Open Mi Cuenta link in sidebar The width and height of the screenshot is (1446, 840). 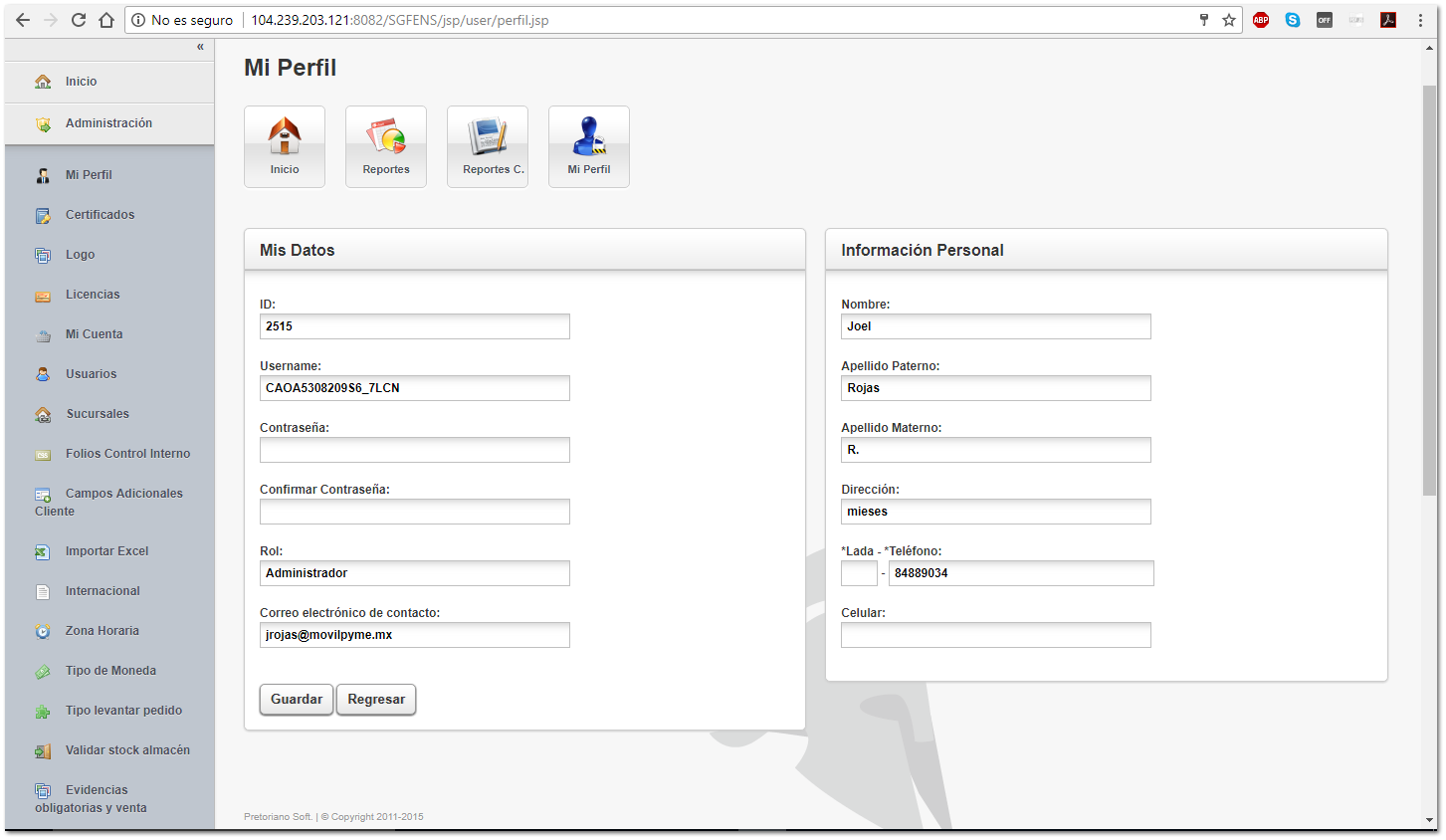(x=95, y=334)
